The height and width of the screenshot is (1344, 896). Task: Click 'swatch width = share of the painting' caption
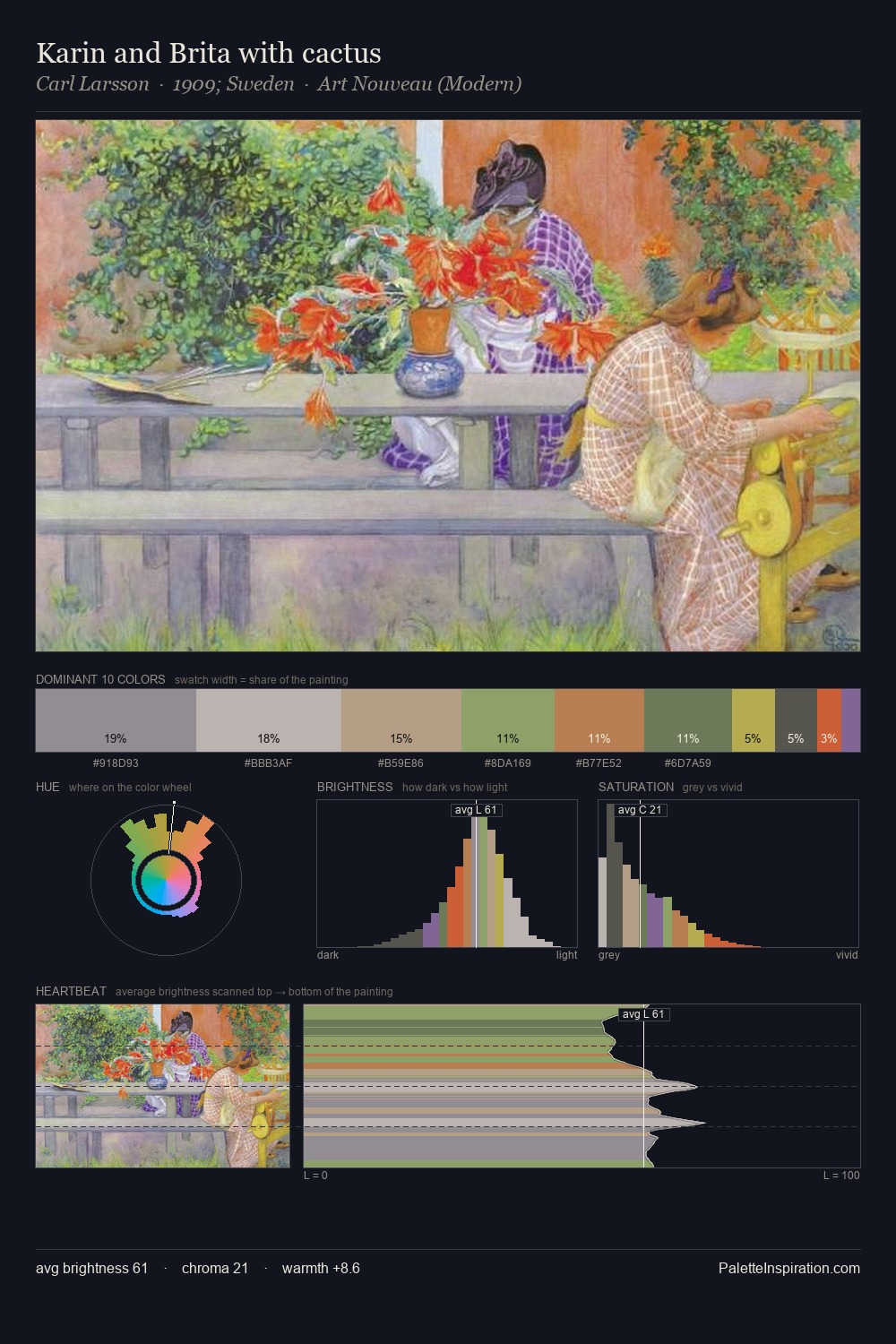[x=261, y=680]
